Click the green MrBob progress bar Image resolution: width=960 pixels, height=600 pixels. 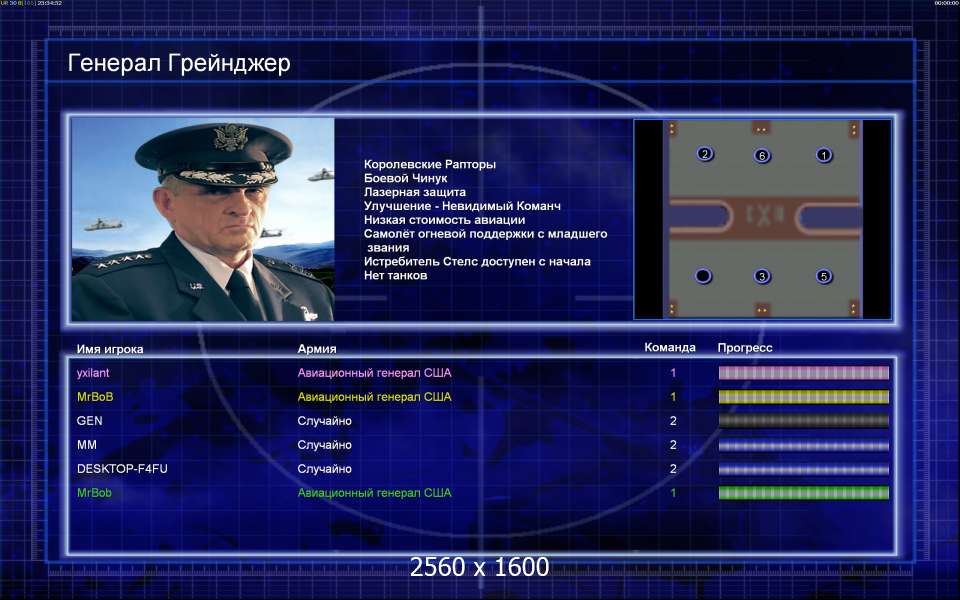click(x=803, y=493)
